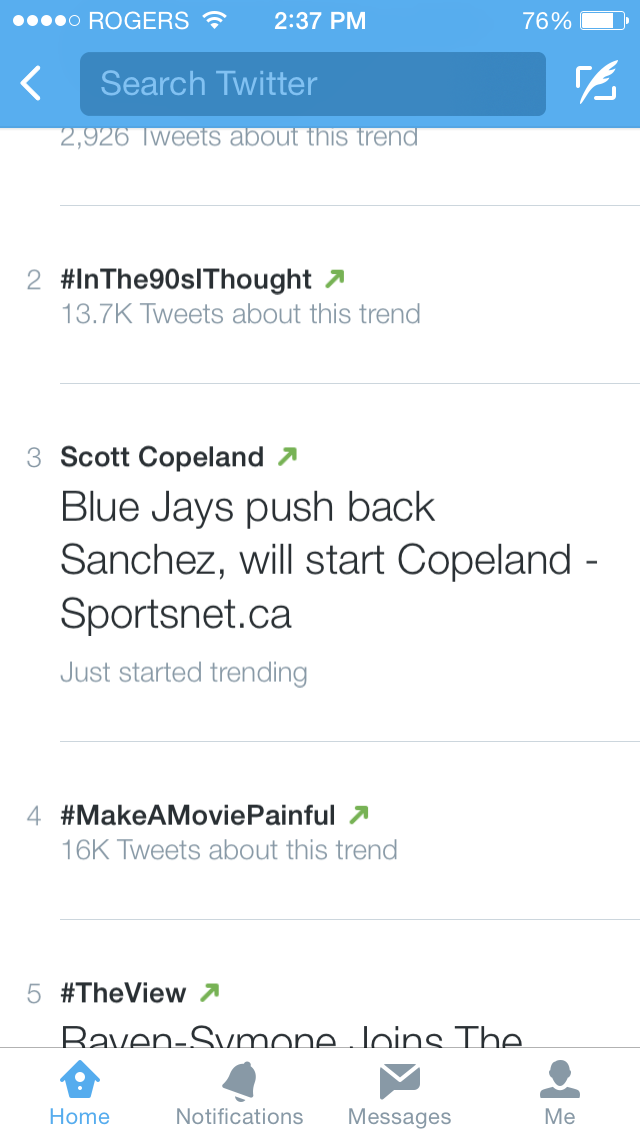This screenshot has height=1136, width=640.
Task: Tap trending arrow beside Scott Copeland
Action: (x=287, y=457)
